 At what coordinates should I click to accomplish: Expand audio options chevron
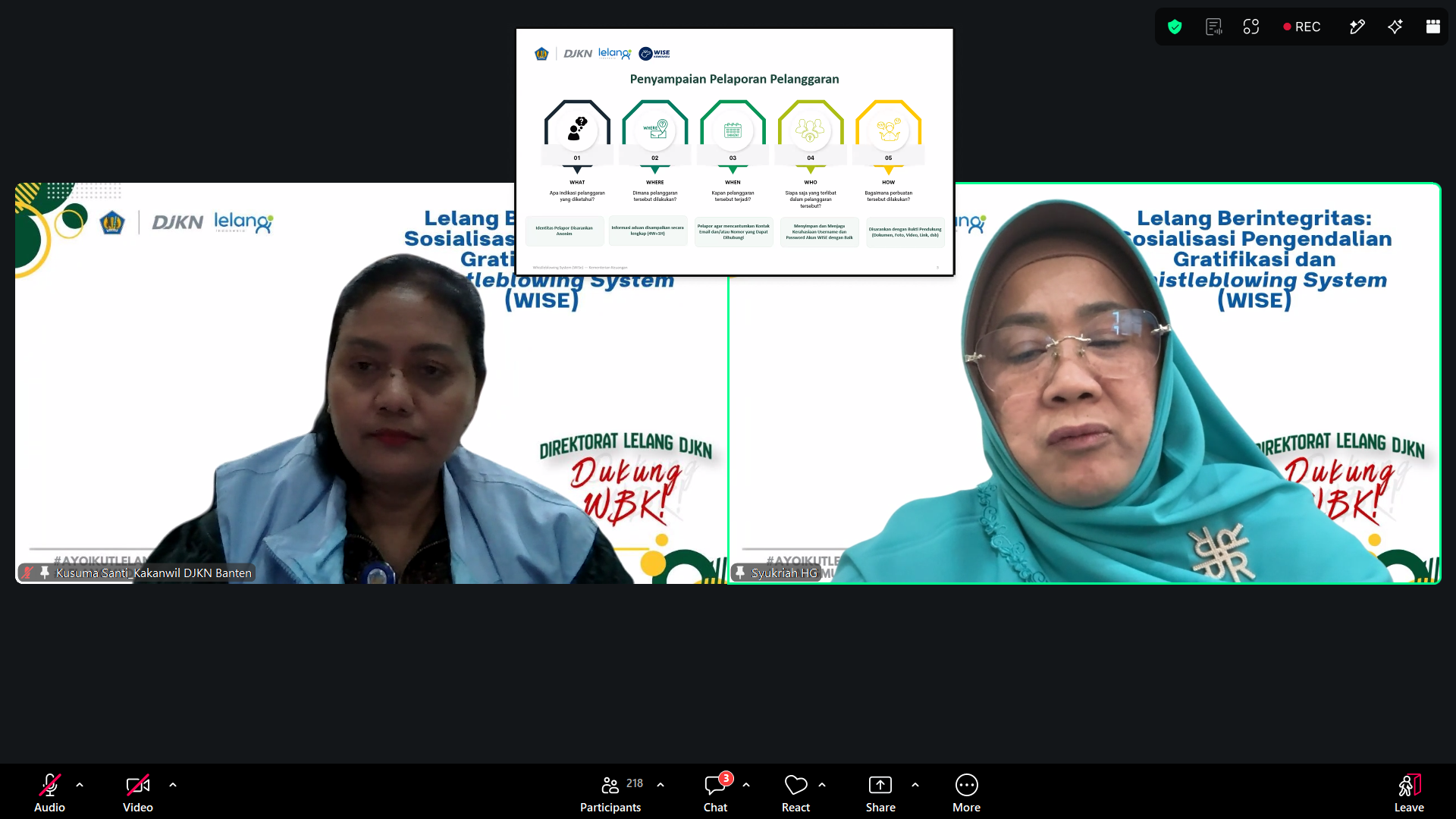pos(80,785)
